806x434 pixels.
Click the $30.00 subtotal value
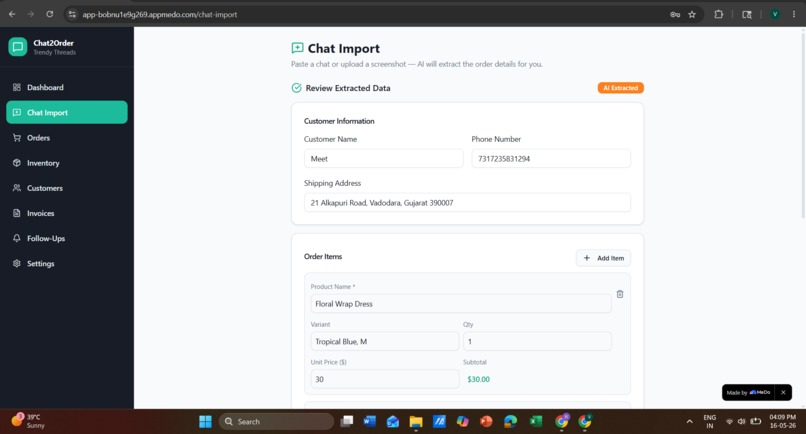pyautogui.click(x=479, y=379)
